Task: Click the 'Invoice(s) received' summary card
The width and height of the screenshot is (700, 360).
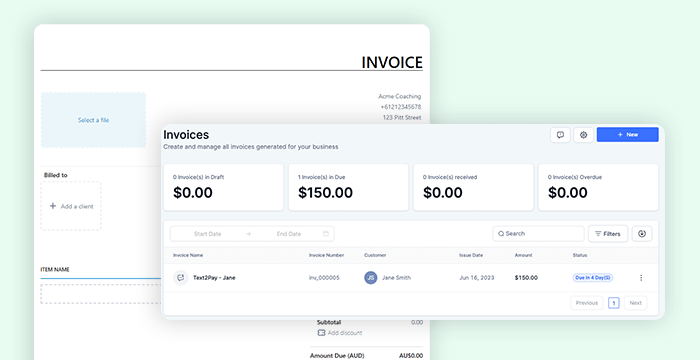Action: click(x=473, y=187)
